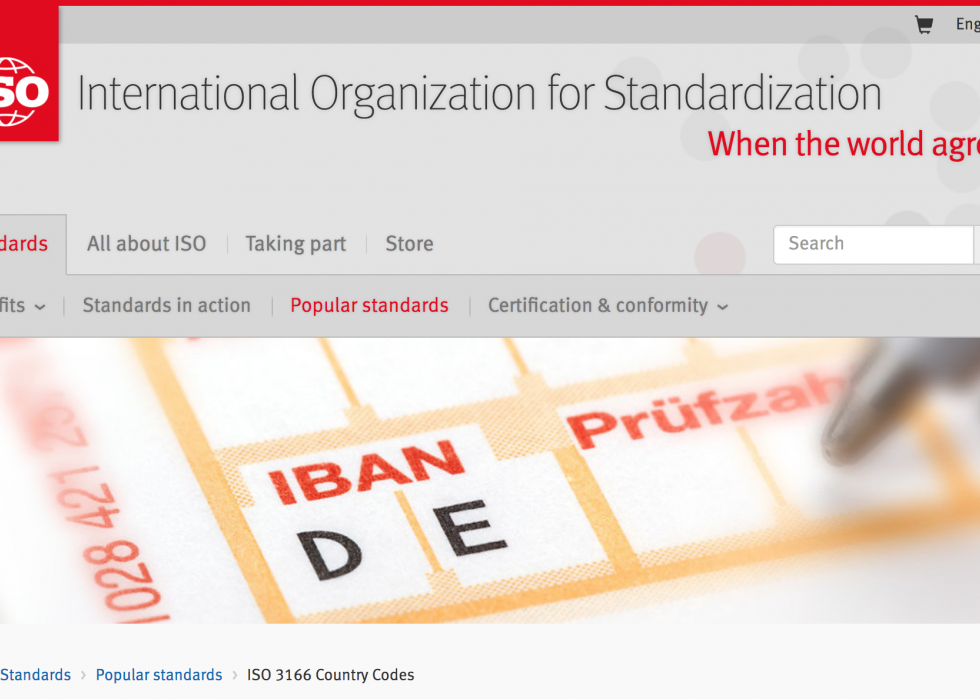Viewport: 980px width, 699px height.
Task: Go to the Store section
Action: tap(409, 244)
